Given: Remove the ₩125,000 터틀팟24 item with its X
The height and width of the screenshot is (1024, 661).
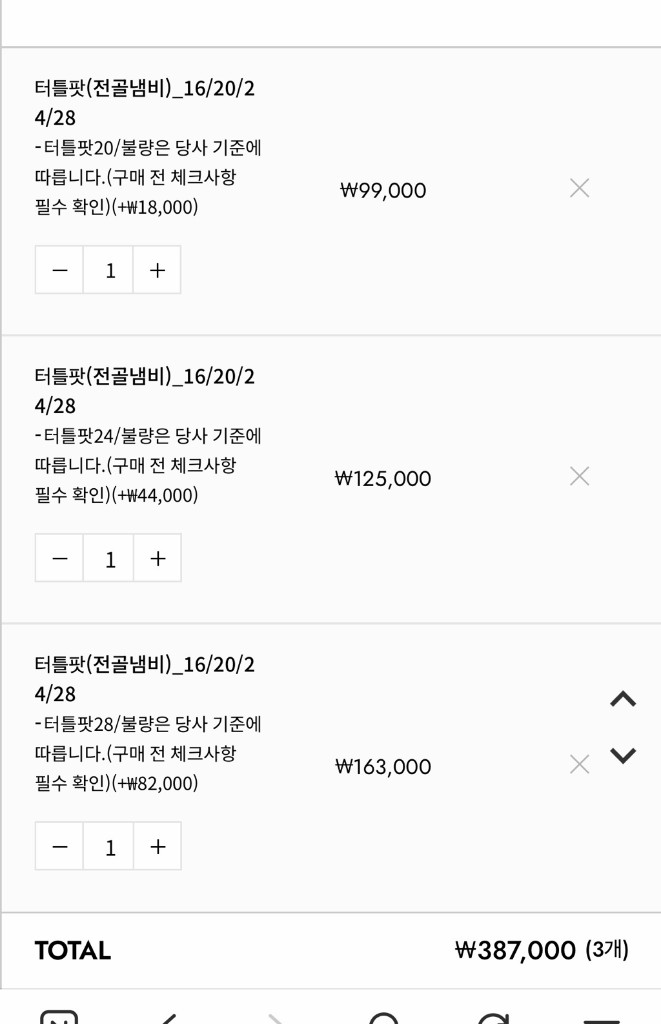Looking at the screenshot, I should [579, 476].
